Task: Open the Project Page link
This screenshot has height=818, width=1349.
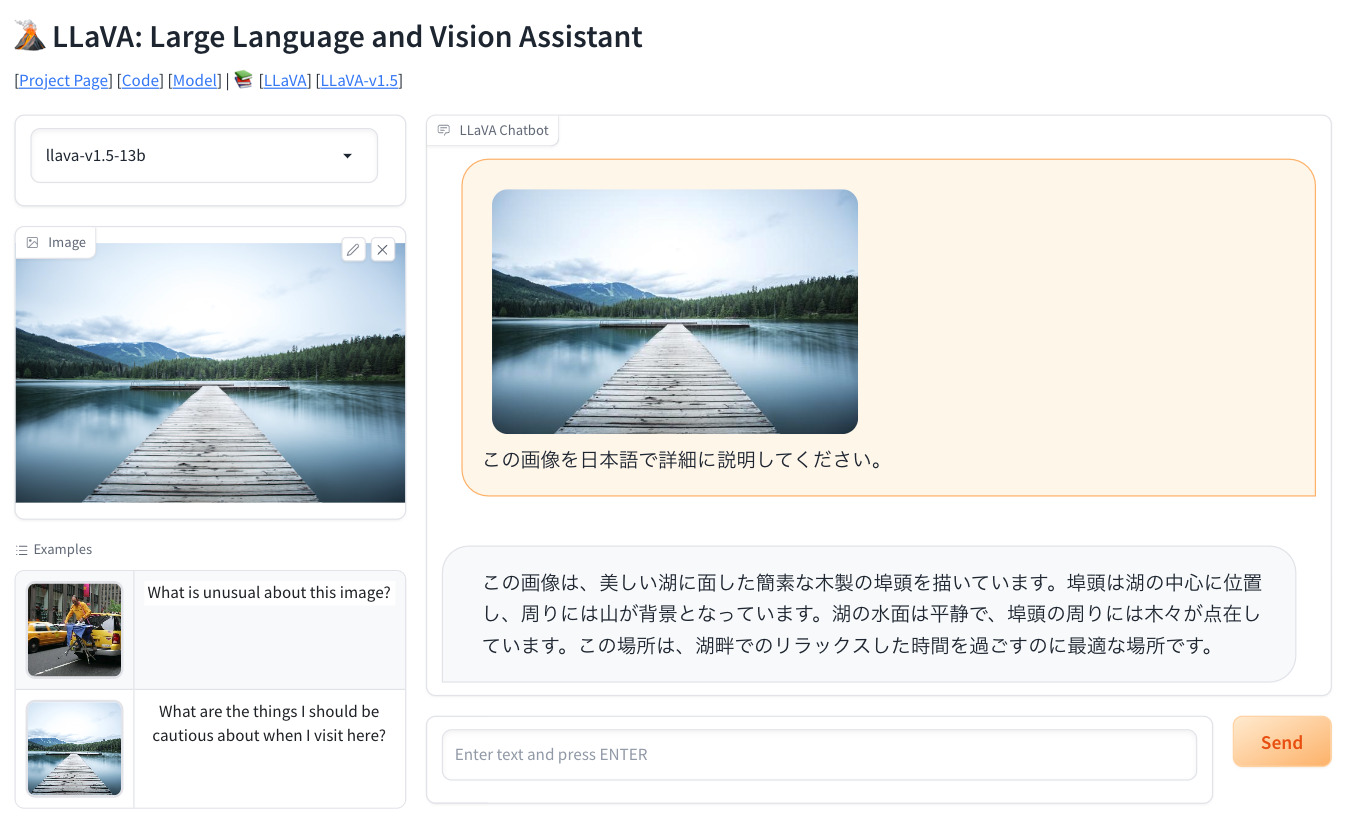Action: 62,80
